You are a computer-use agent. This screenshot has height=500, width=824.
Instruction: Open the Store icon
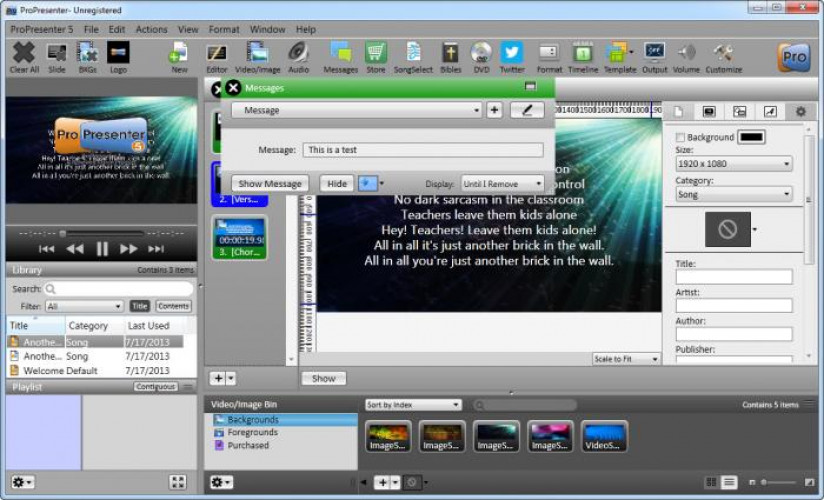click(x=376, y=57)
